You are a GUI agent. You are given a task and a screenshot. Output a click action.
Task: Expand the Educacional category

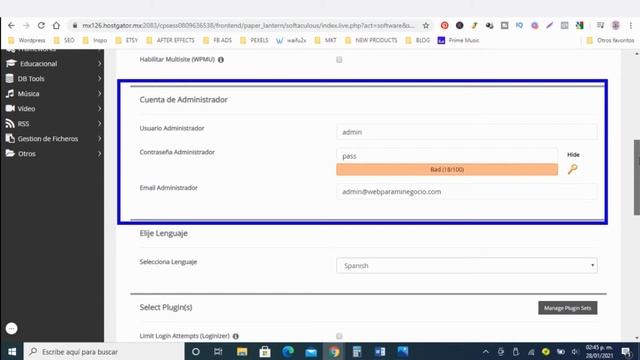99,63
